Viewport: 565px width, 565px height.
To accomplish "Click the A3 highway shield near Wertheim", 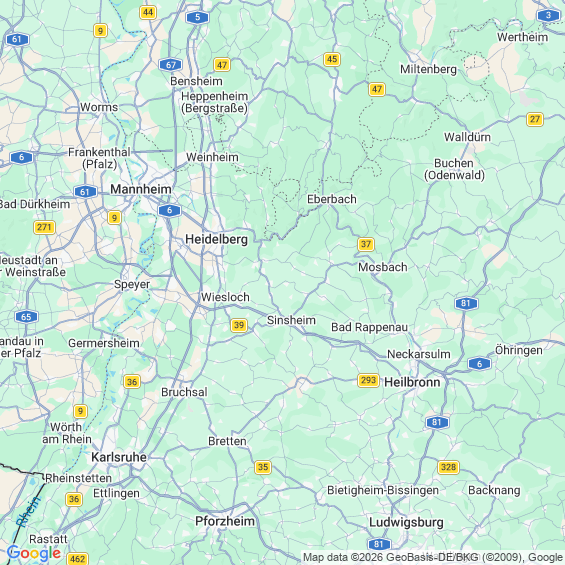I will (548, 15).
